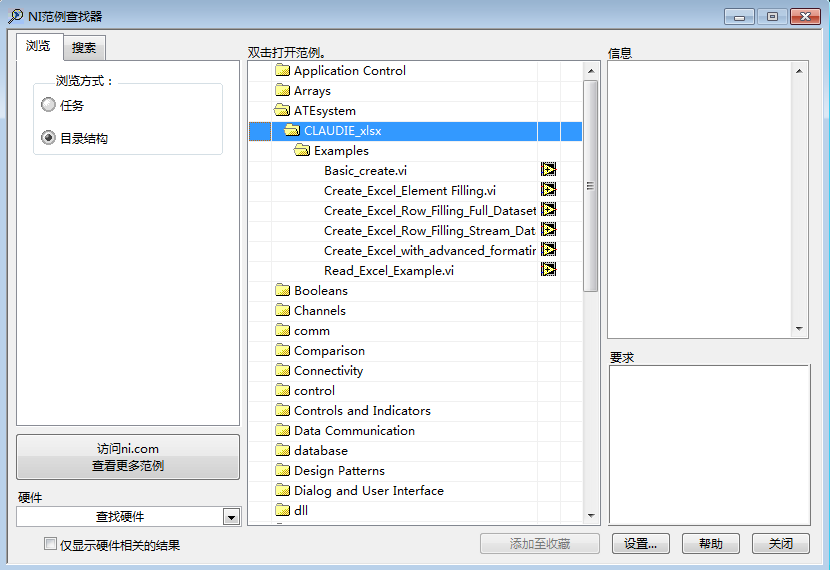830x570 pixels.
Task: Select the Booleans folder name
Action: point(321,291)
